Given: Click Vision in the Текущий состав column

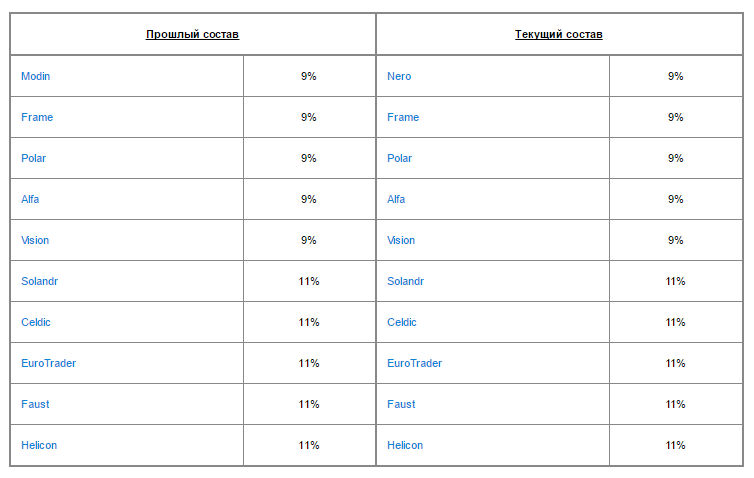Looking at the screenshot, I should point(401,240).
